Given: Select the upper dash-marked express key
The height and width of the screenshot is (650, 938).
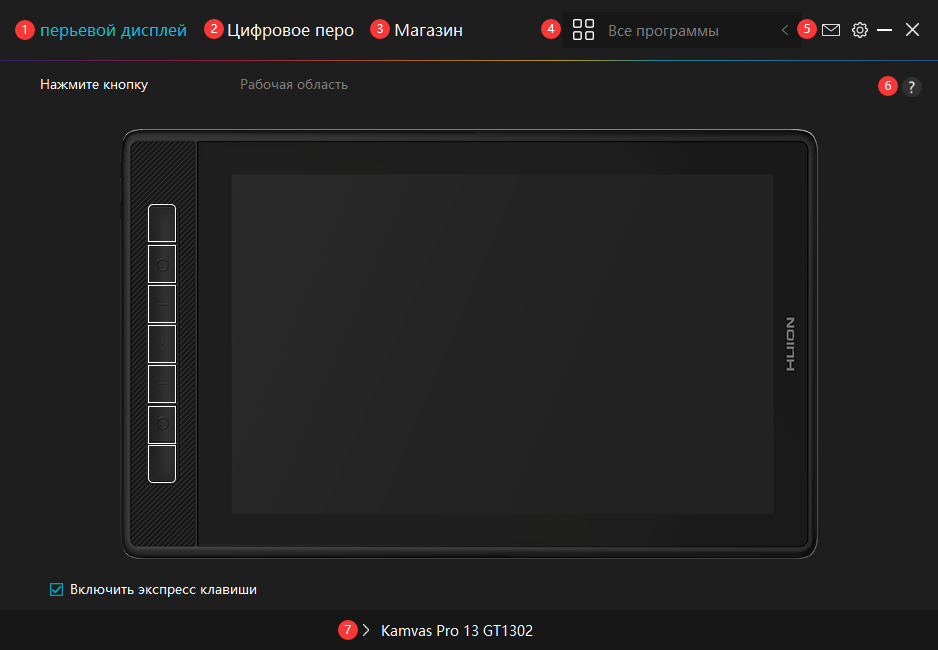Looking at the screenshot, I should [162, 304].
